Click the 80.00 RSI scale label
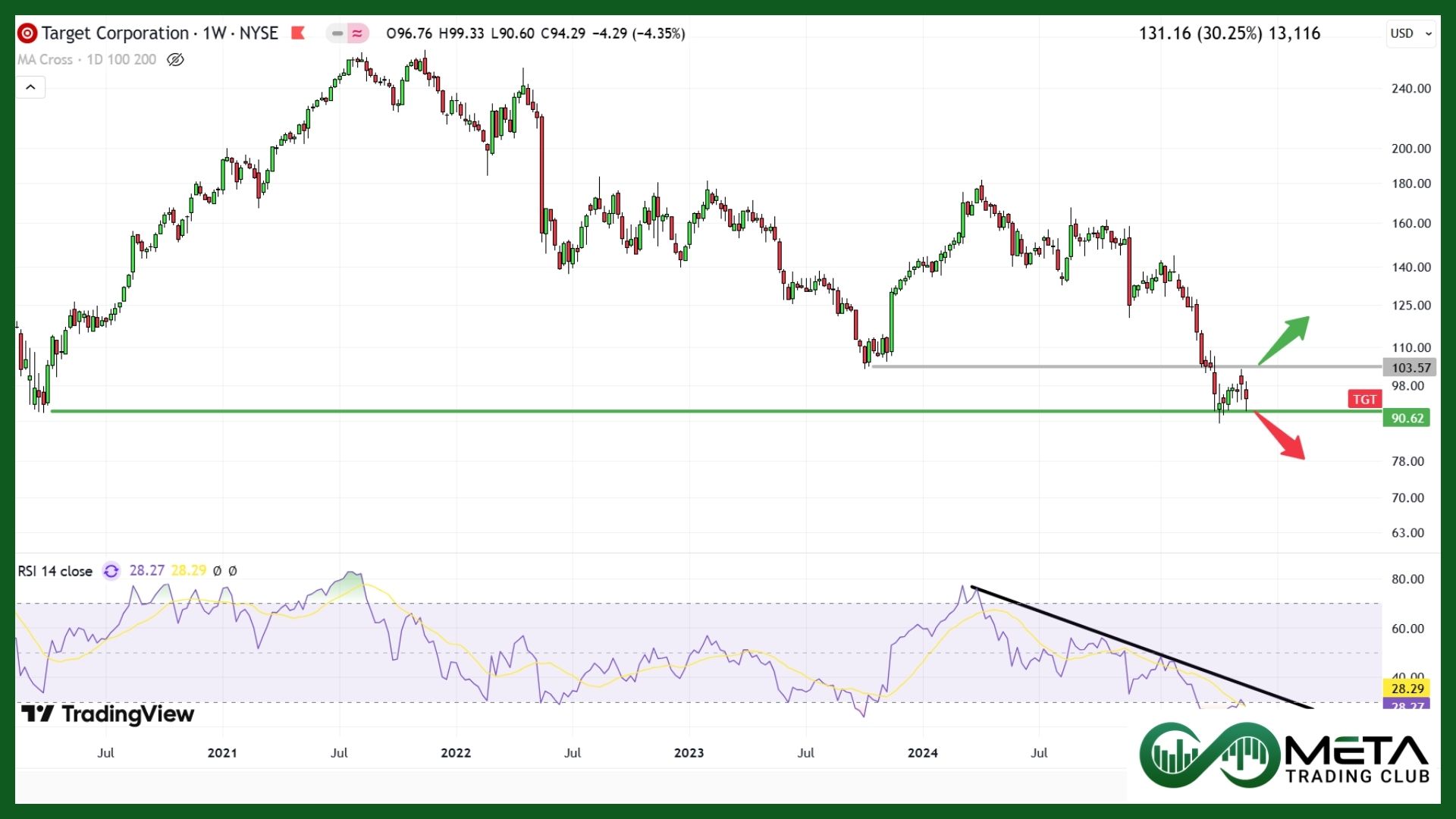The image size is (1456, 819). [1407, 579]
